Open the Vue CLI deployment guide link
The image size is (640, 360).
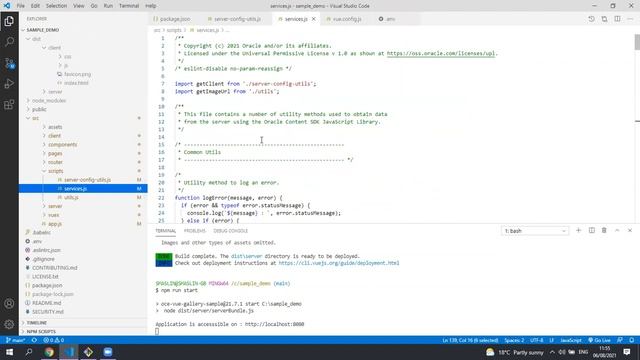click(339, 263)
